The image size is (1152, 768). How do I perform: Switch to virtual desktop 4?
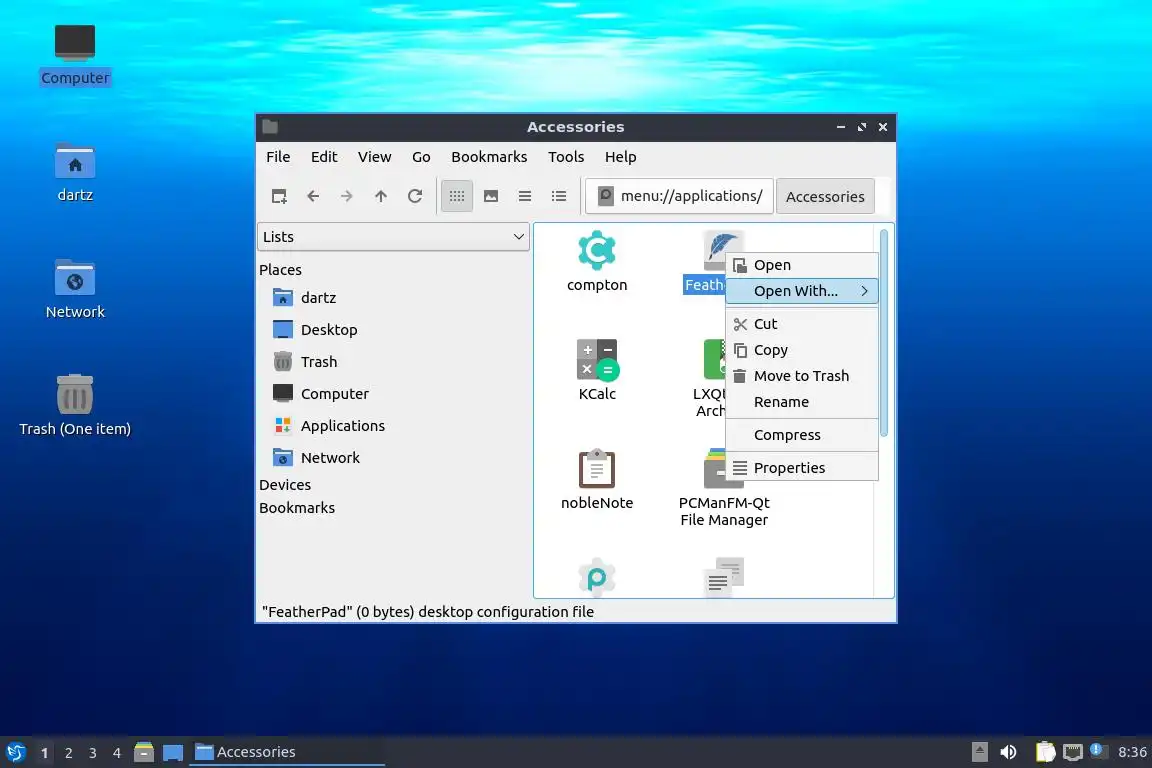click(x=117, y=753)
